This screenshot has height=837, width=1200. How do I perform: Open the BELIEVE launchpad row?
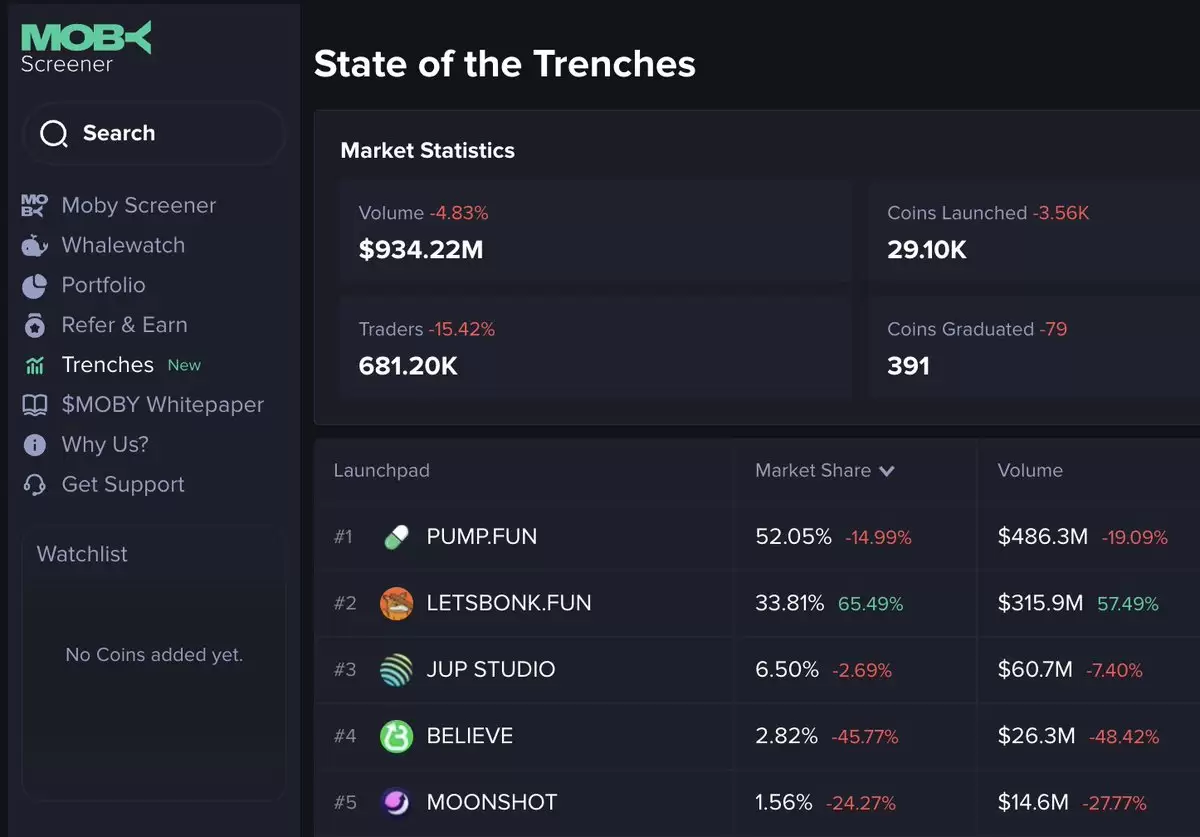click(757, 737)
